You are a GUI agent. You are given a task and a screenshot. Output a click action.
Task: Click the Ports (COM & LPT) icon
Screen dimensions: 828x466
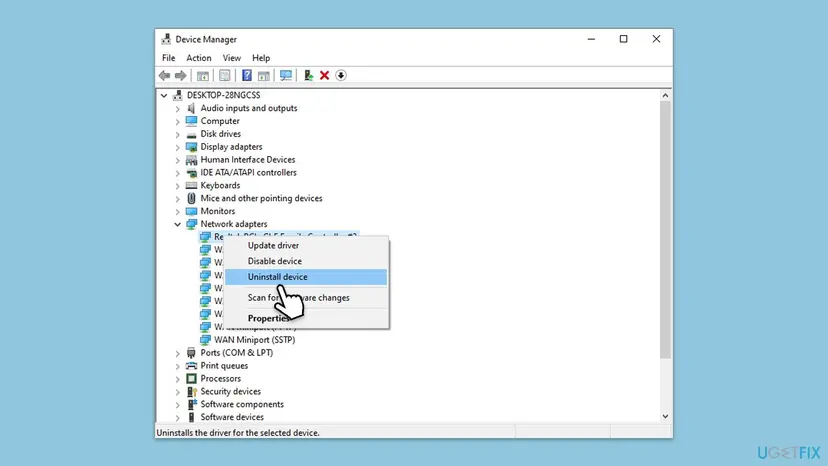tap(191, 353)
